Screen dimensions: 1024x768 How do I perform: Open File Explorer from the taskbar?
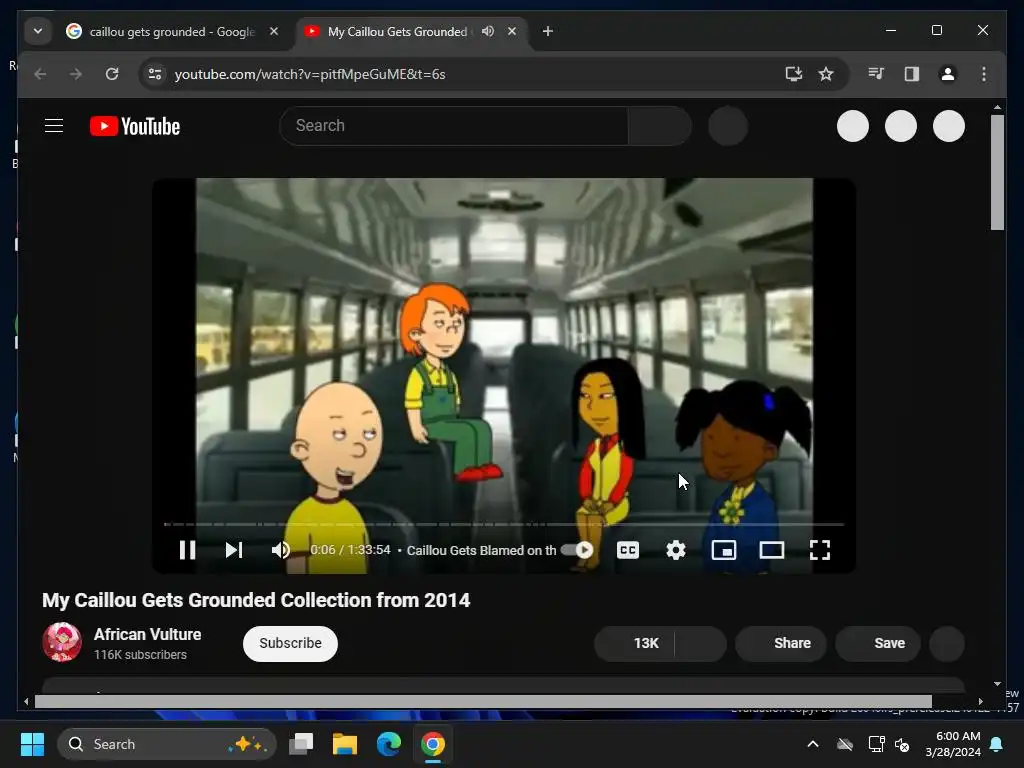tap(345, 744)
